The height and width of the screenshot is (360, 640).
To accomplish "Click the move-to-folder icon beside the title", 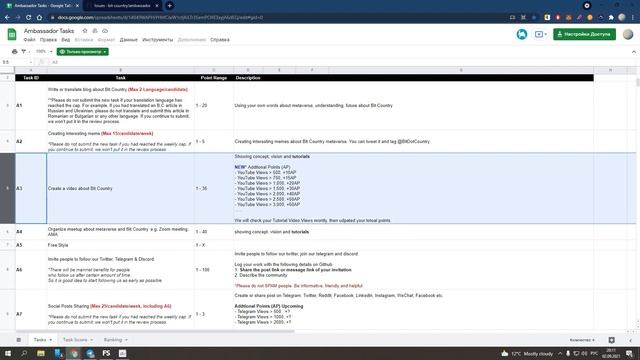I will tap(95, 31).
